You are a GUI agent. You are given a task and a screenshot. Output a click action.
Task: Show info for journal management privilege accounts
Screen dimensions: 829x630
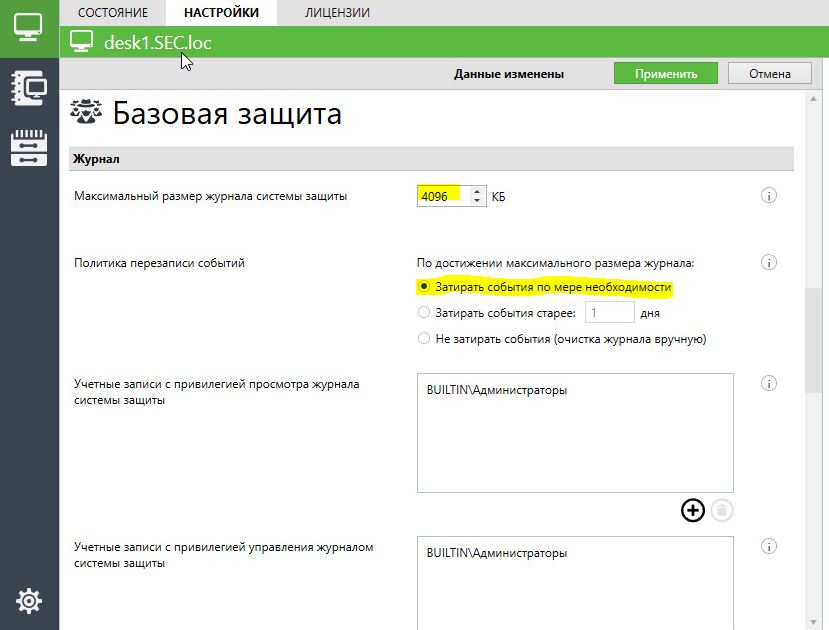point(769,546)
